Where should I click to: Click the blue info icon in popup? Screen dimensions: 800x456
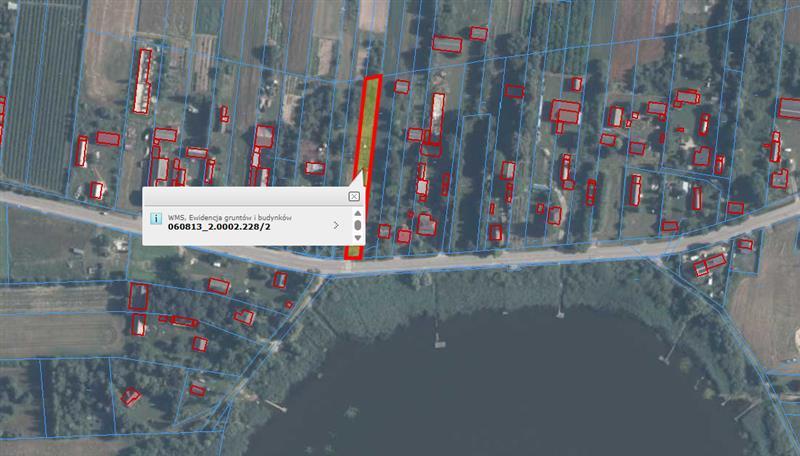point(155,216)
